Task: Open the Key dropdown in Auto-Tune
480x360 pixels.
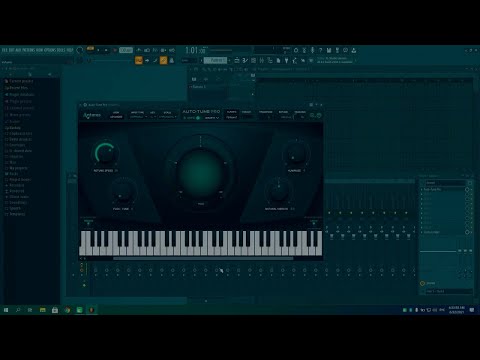Action: coord(152,117)
